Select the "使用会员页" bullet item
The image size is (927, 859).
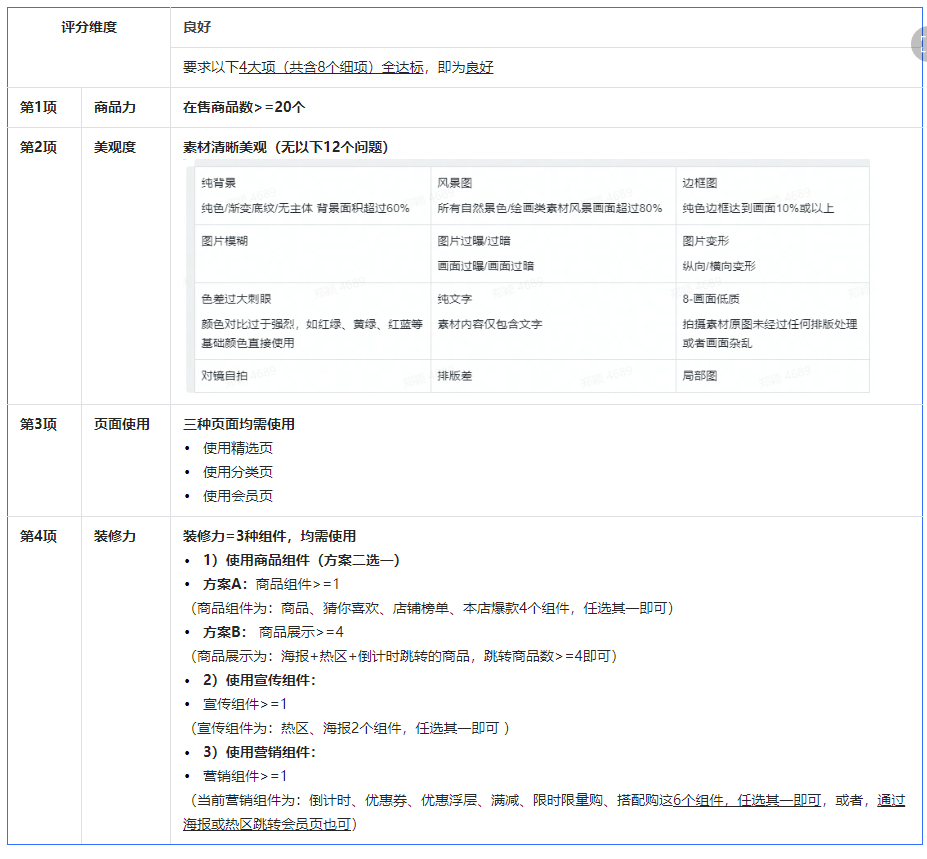[x=239, y=495]
